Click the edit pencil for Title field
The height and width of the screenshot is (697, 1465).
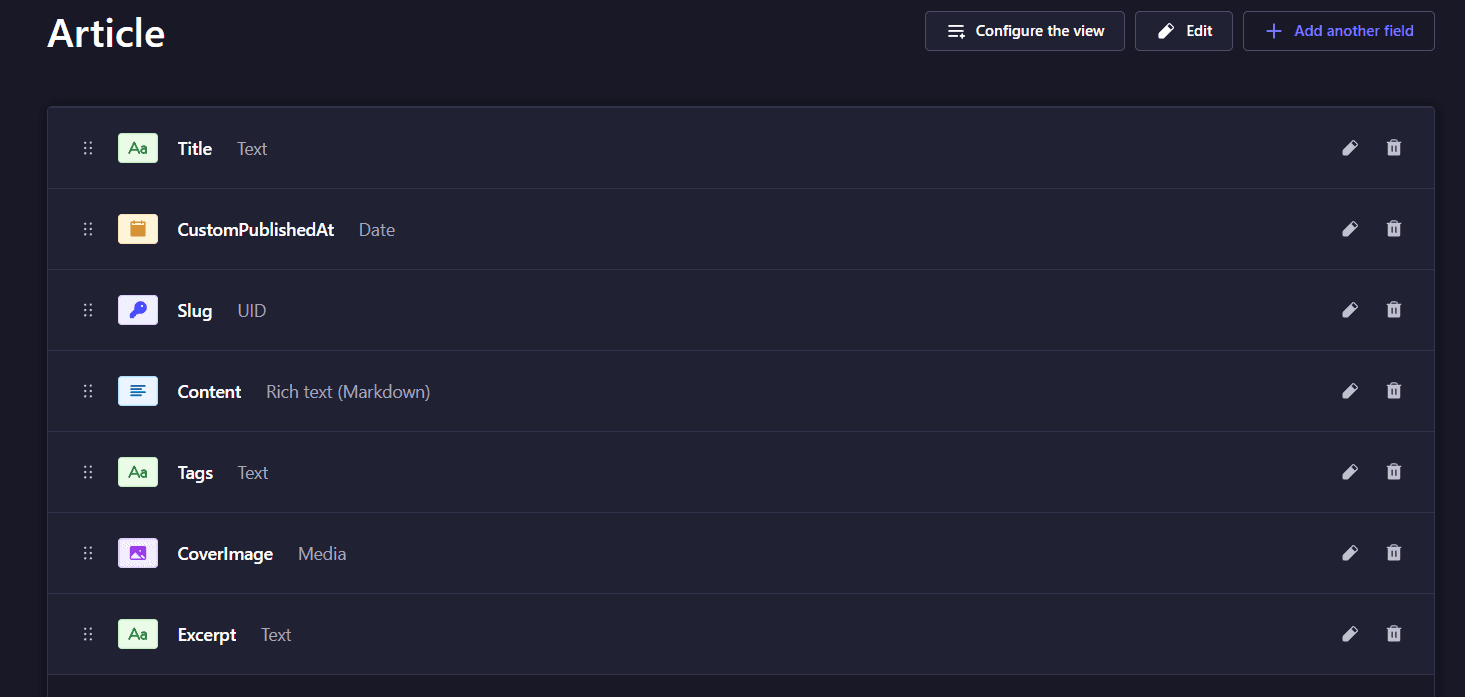1350,148
